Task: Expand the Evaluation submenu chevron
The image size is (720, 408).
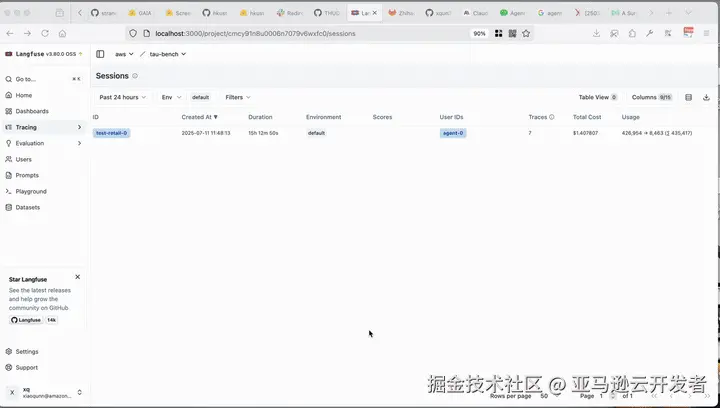Action: tap(79, 143)
